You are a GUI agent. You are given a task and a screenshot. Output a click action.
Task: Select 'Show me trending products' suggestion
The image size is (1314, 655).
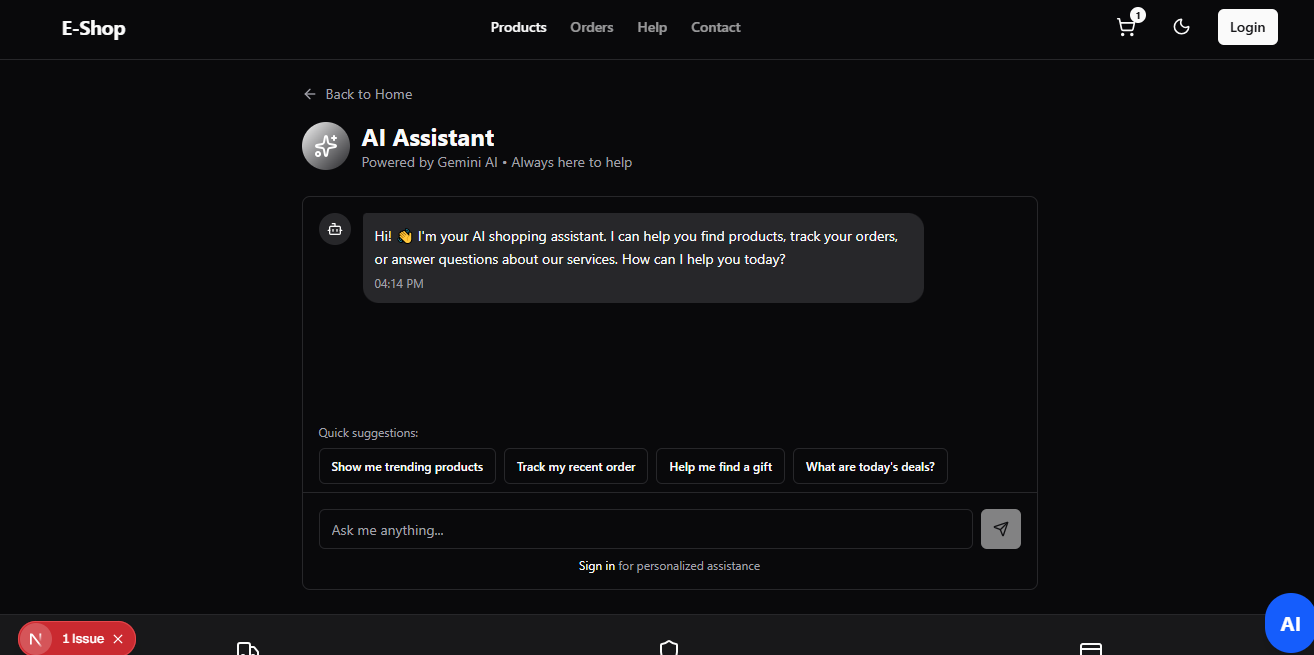pyautogui.click(x=407, y=466)
